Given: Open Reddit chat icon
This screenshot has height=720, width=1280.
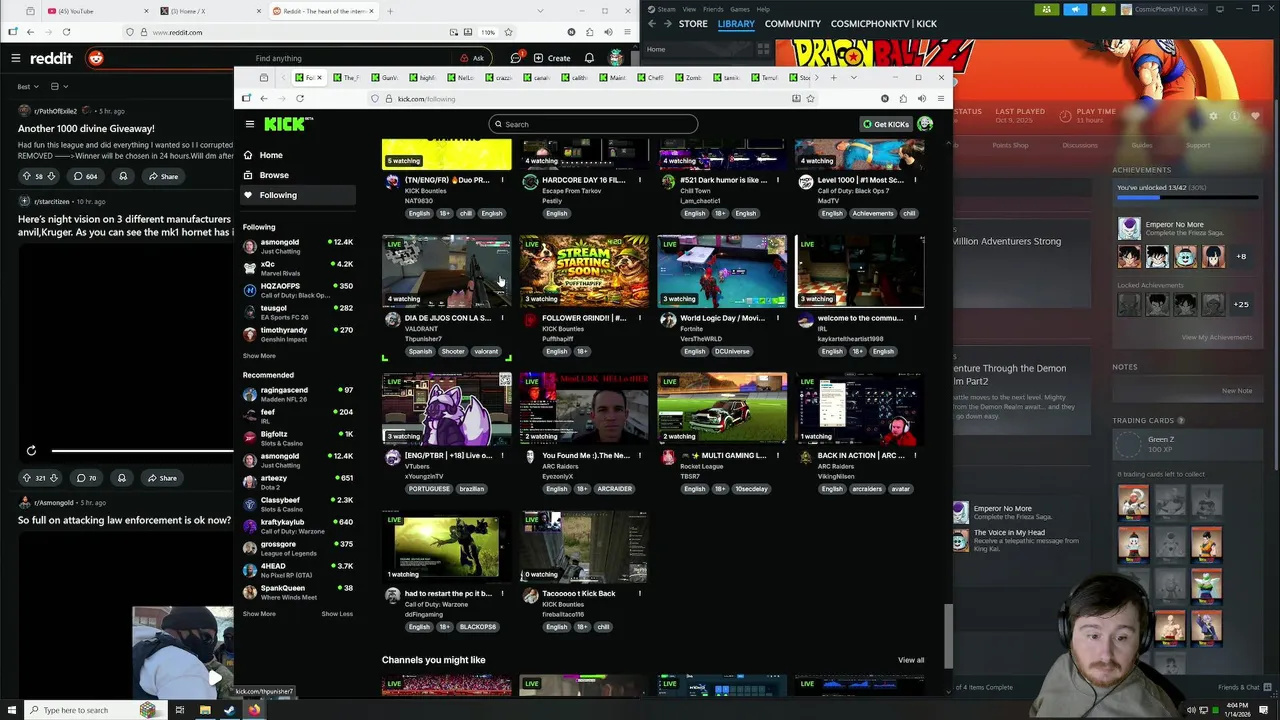Looking at the screenshot, I should coord(515,58).
